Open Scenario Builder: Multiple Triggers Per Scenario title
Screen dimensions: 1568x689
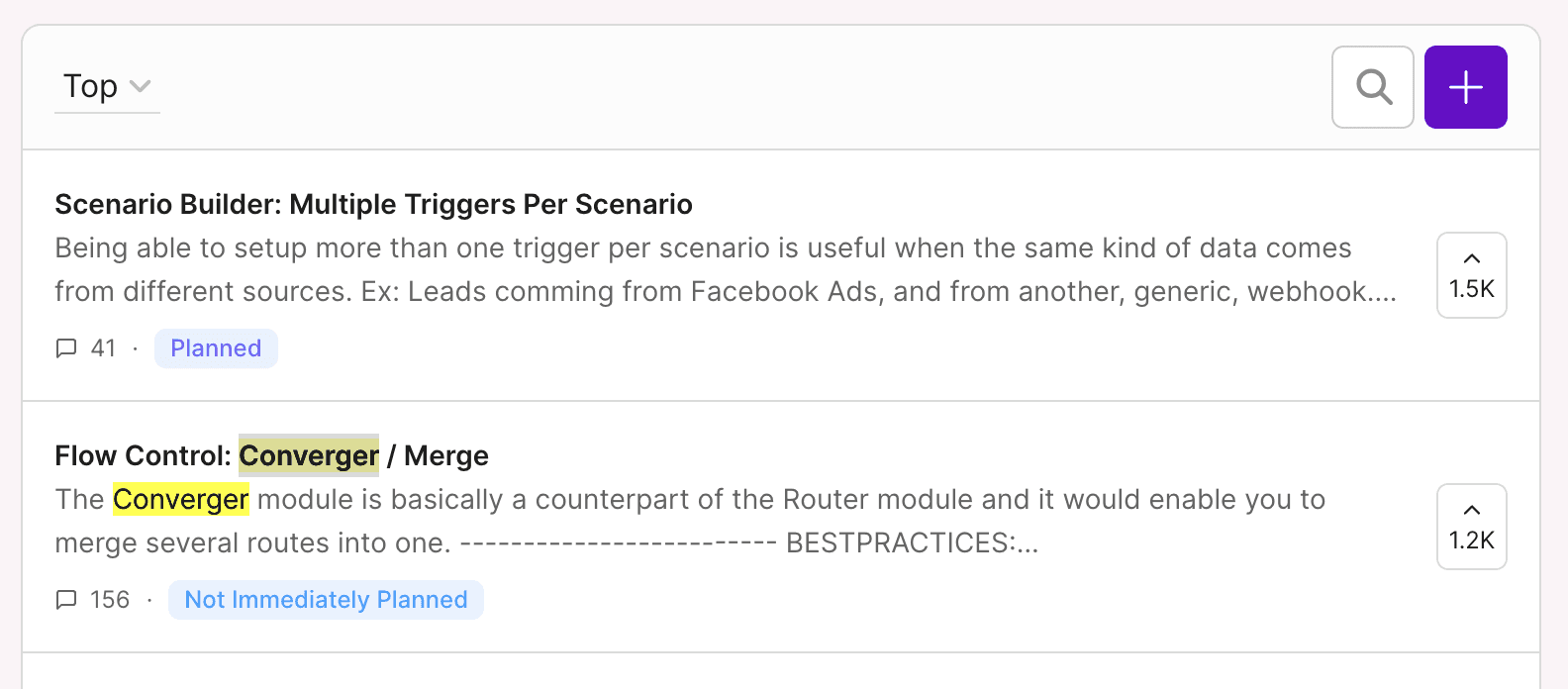373,204
